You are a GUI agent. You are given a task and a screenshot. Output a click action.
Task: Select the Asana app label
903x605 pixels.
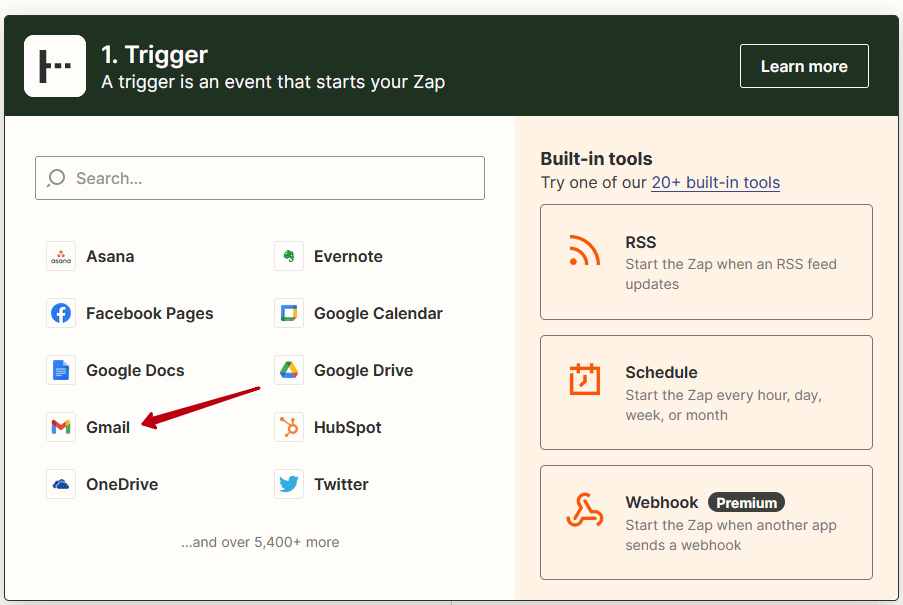[x=110, y=256]
